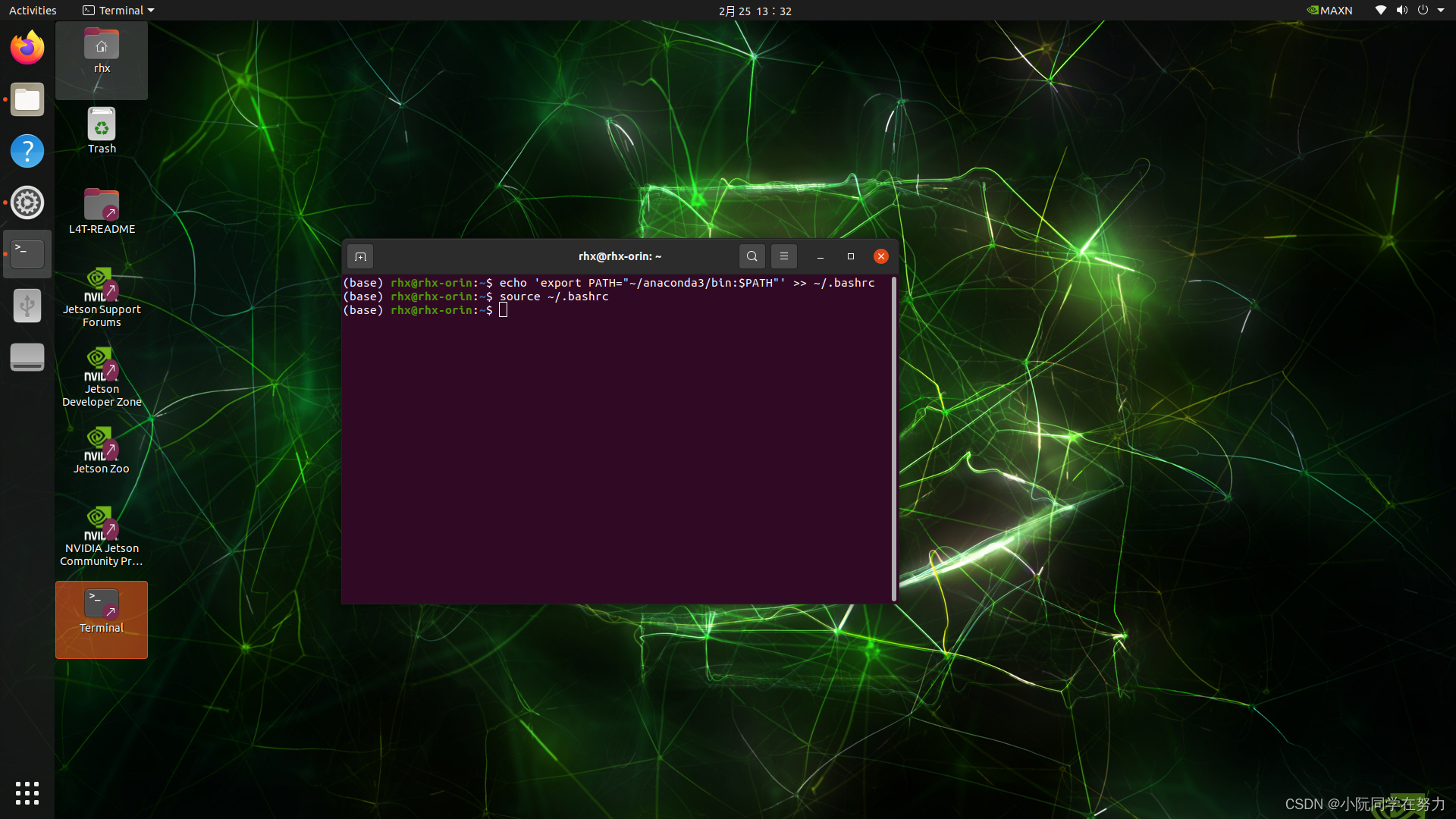The image size is (1456, 819).
Task: Click the terminal hamburger menu button
Action: click(x=783, y=256)
